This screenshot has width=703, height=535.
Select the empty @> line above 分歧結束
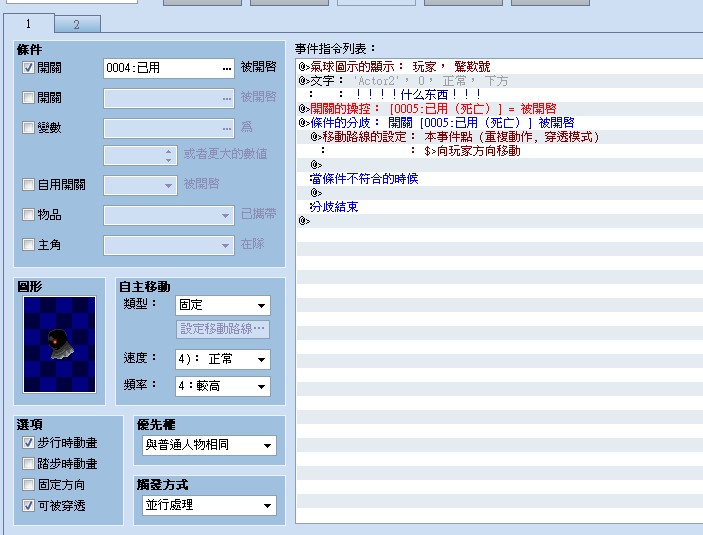click(x=499, y=193)
